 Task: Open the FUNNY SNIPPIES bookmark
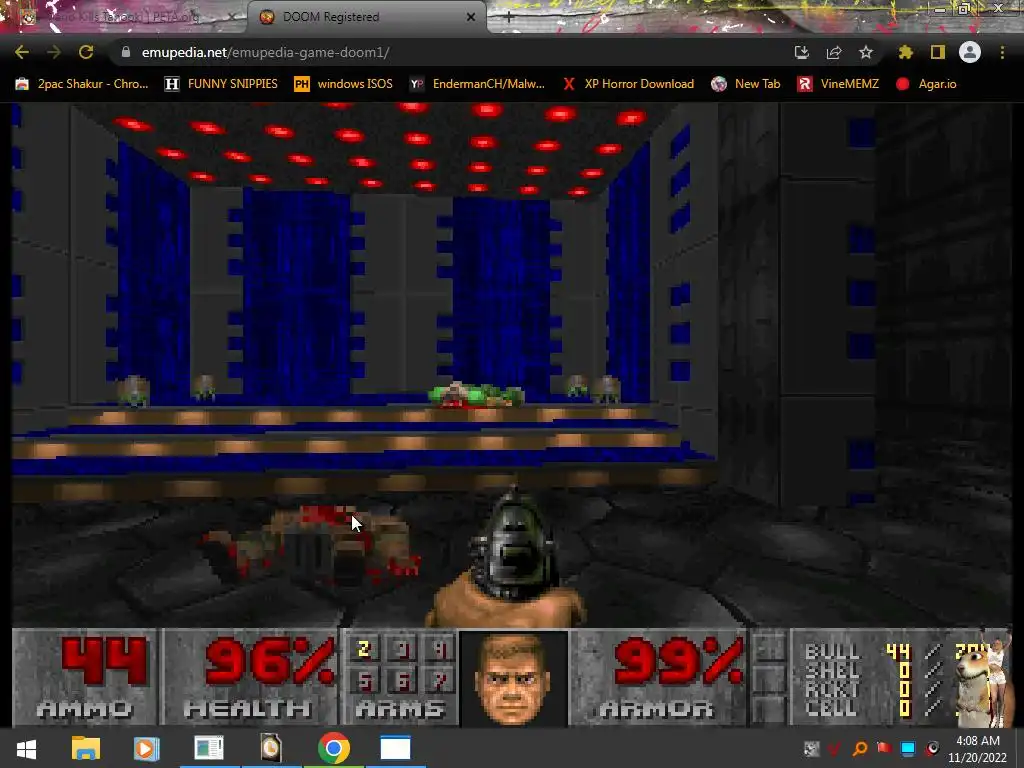[x=221, y=84]
